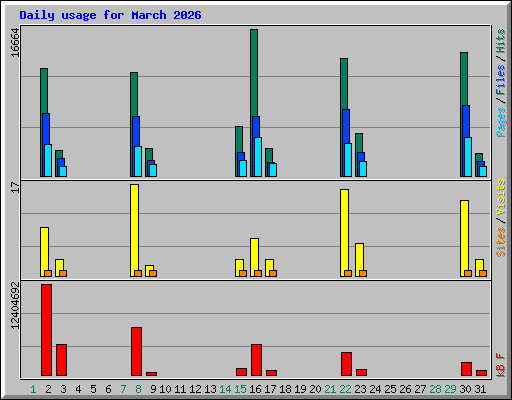Click the orange "Sites" legend label
The image size is (512, 400).
(x=501, y=242)
